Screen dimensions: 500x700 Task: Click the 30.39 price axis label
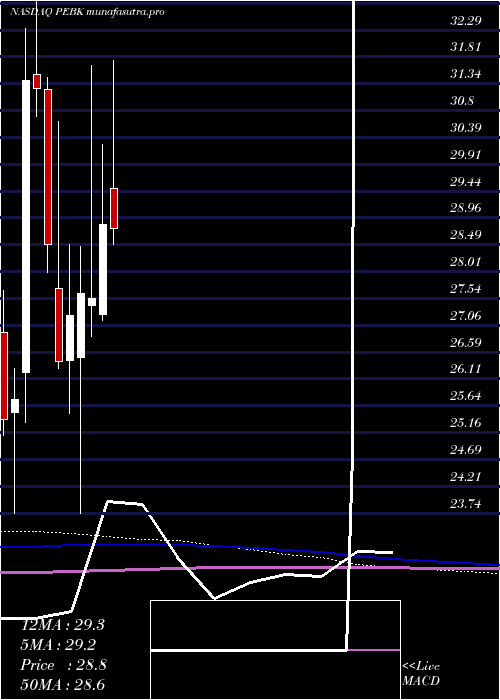click(x=466, y=128)
